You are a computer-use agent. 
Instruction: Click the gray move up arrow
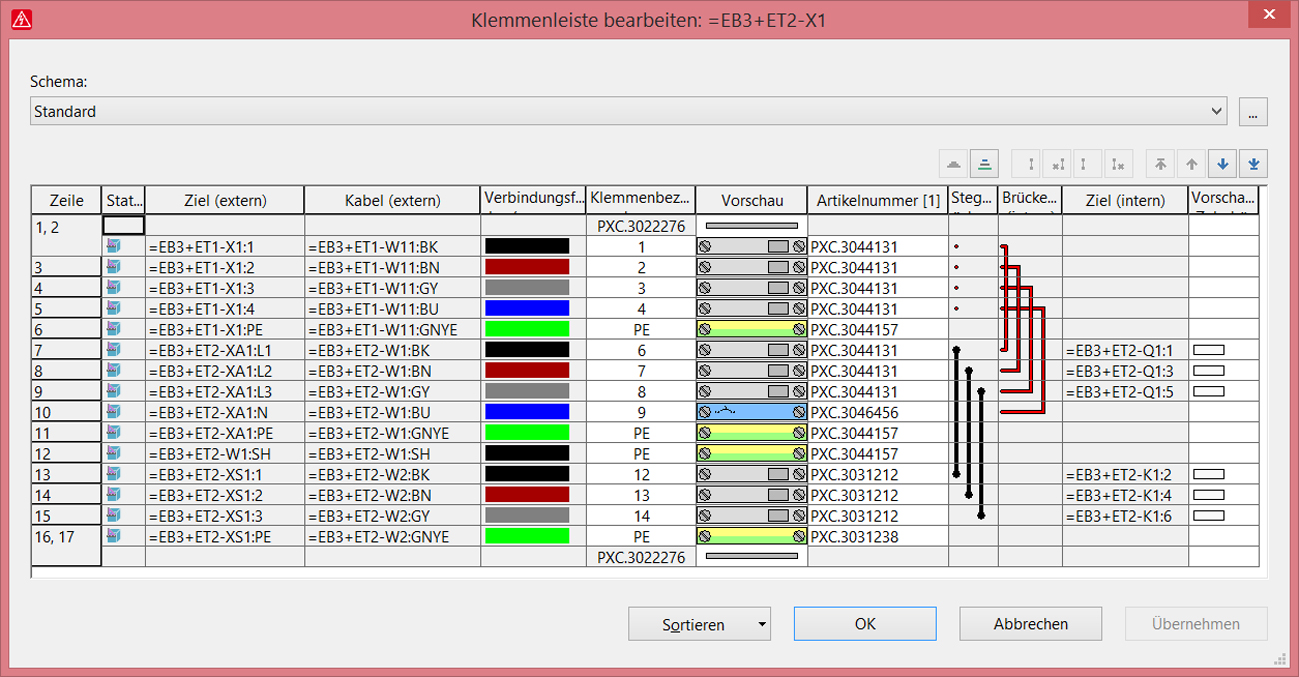tap(1191, 164)
